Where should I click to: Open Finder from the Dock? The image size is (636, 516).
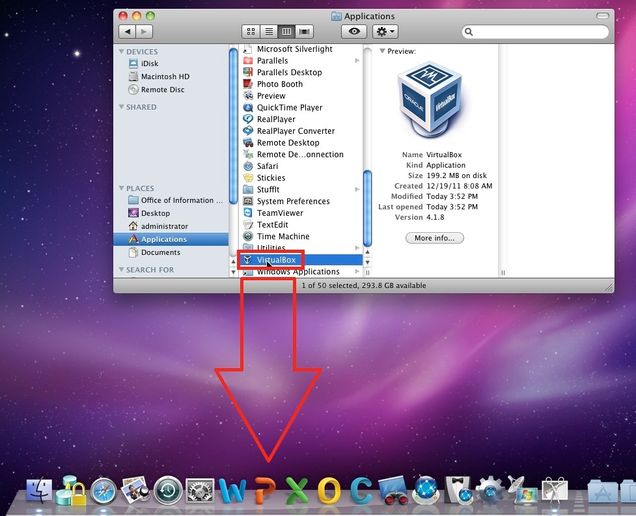click(x=39, y=491)
